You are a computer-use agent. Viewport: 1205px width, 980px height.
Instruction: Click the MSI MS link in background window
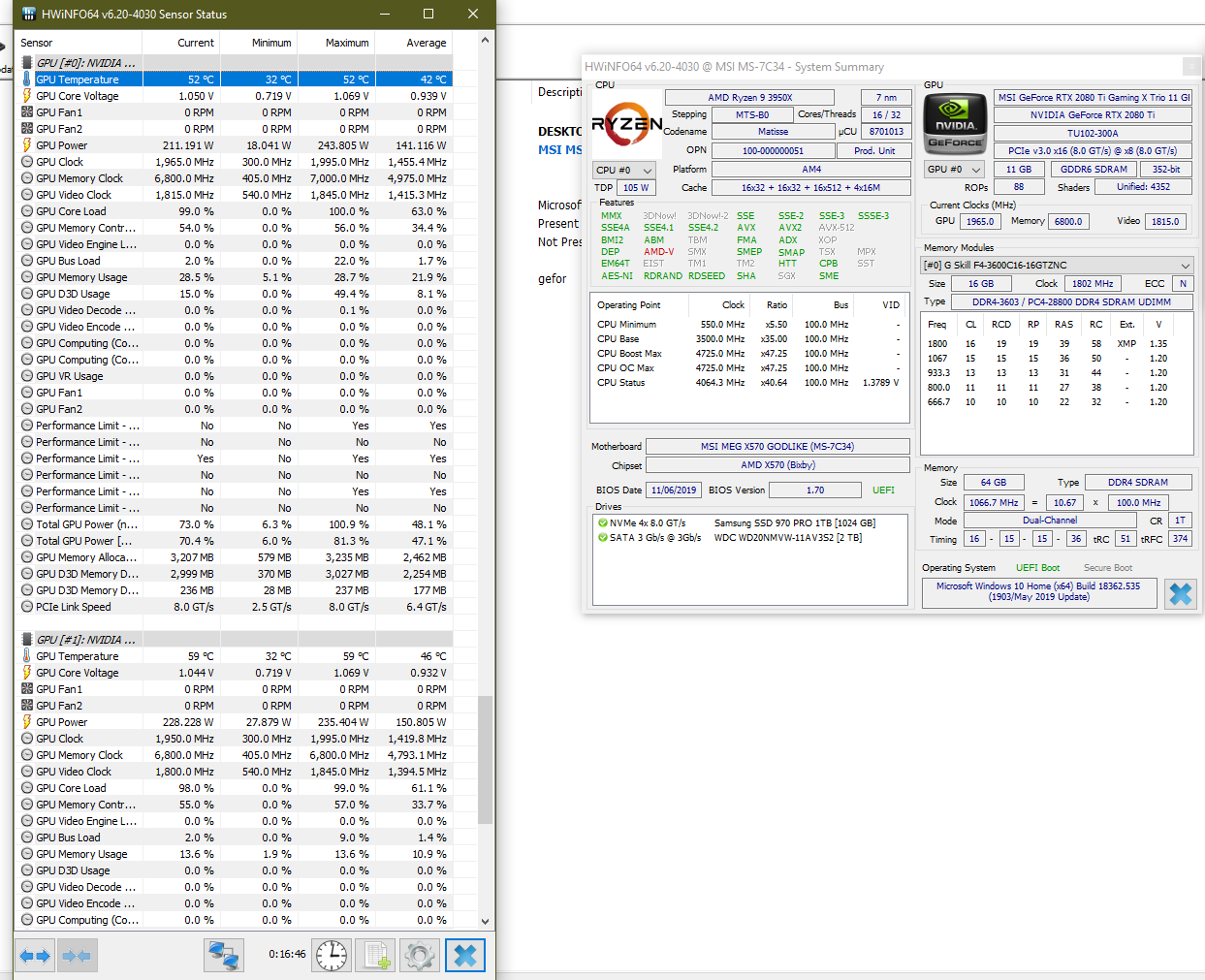560,150
